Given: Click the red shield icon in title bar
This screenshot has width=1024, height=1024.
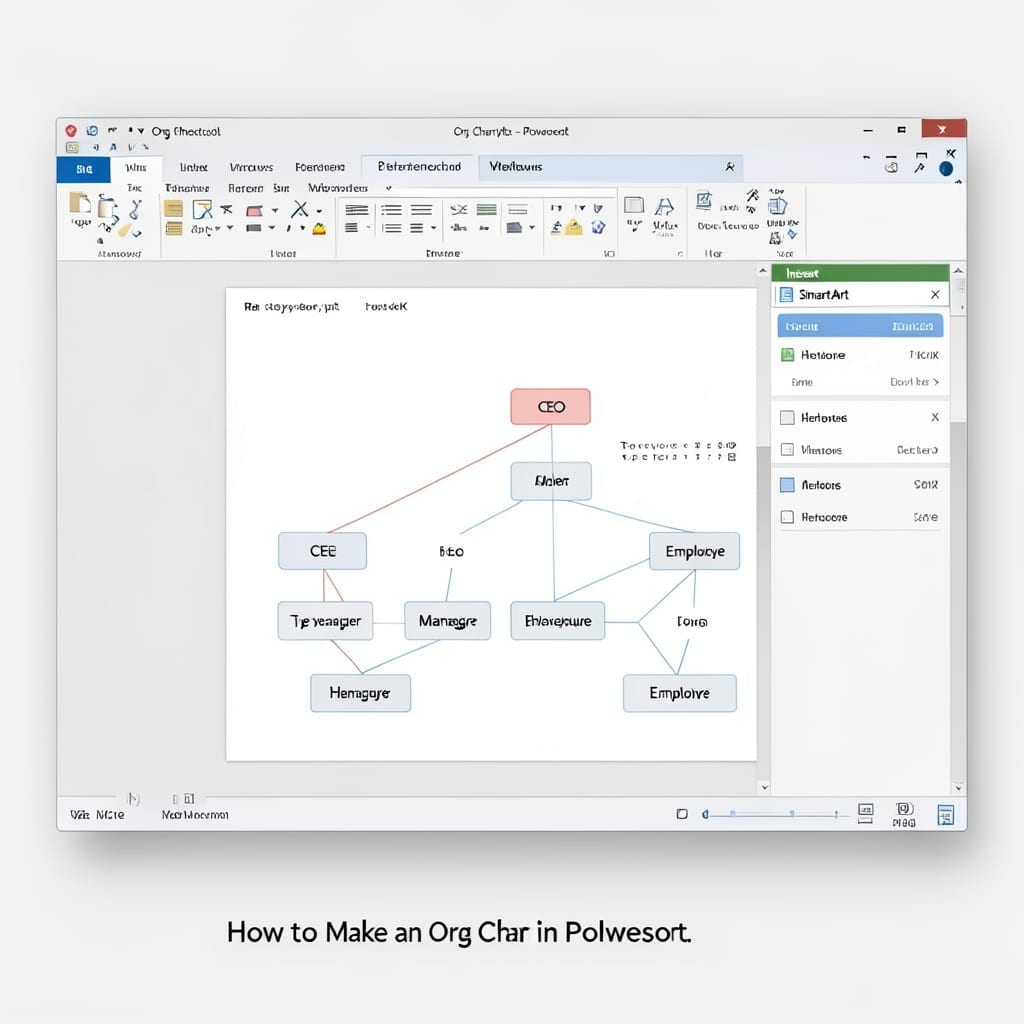Looking at the screenshot, I should pos(71,131).
